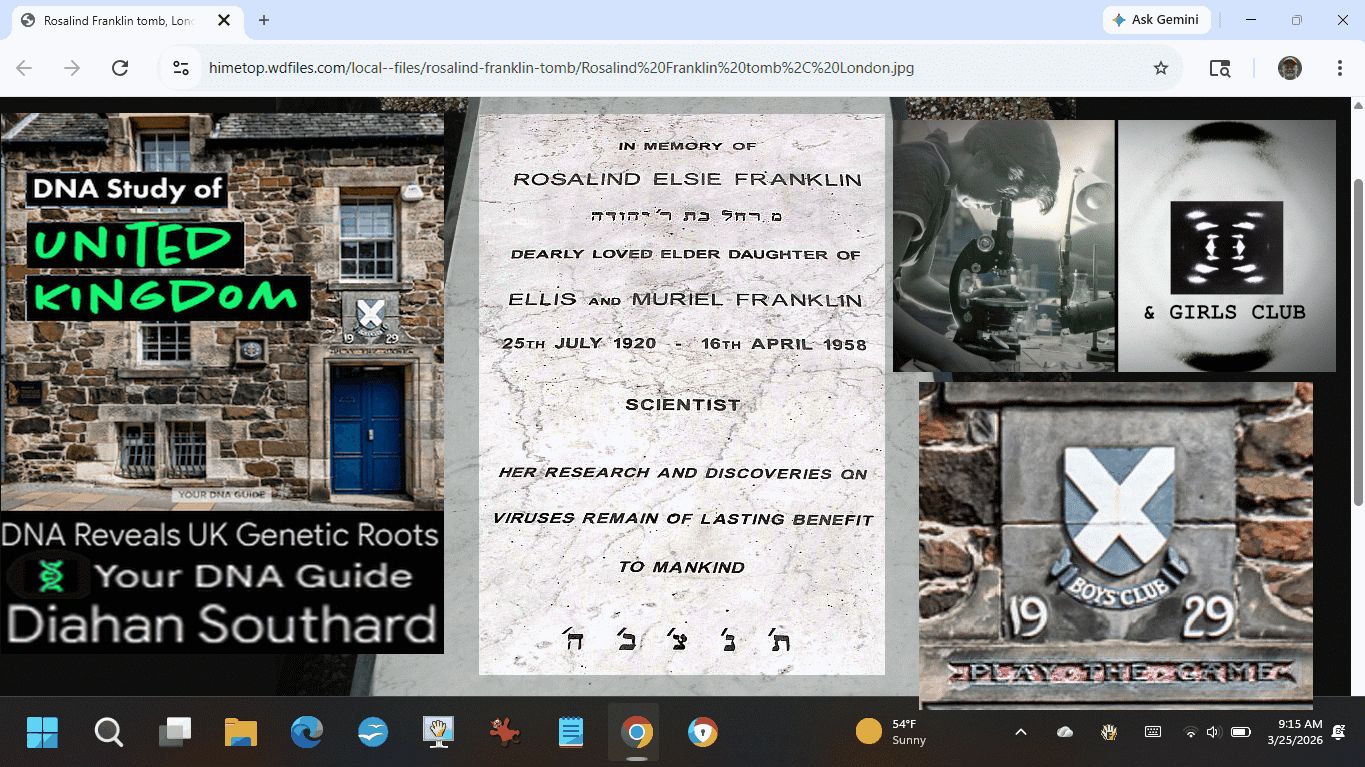The width and height of the screenshot is (1365, 767).
Task: Open the Windows Start menu
Action: click(42, 733)
